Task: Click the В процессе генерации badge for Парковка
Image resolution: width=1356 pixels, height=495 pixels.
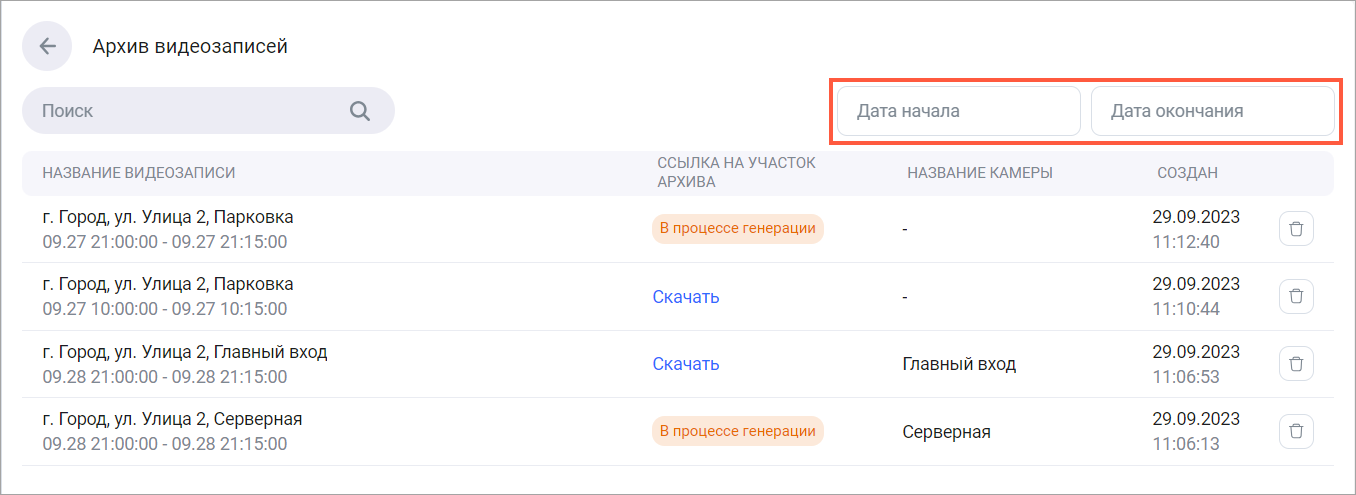Action: (x=737, y=229)
